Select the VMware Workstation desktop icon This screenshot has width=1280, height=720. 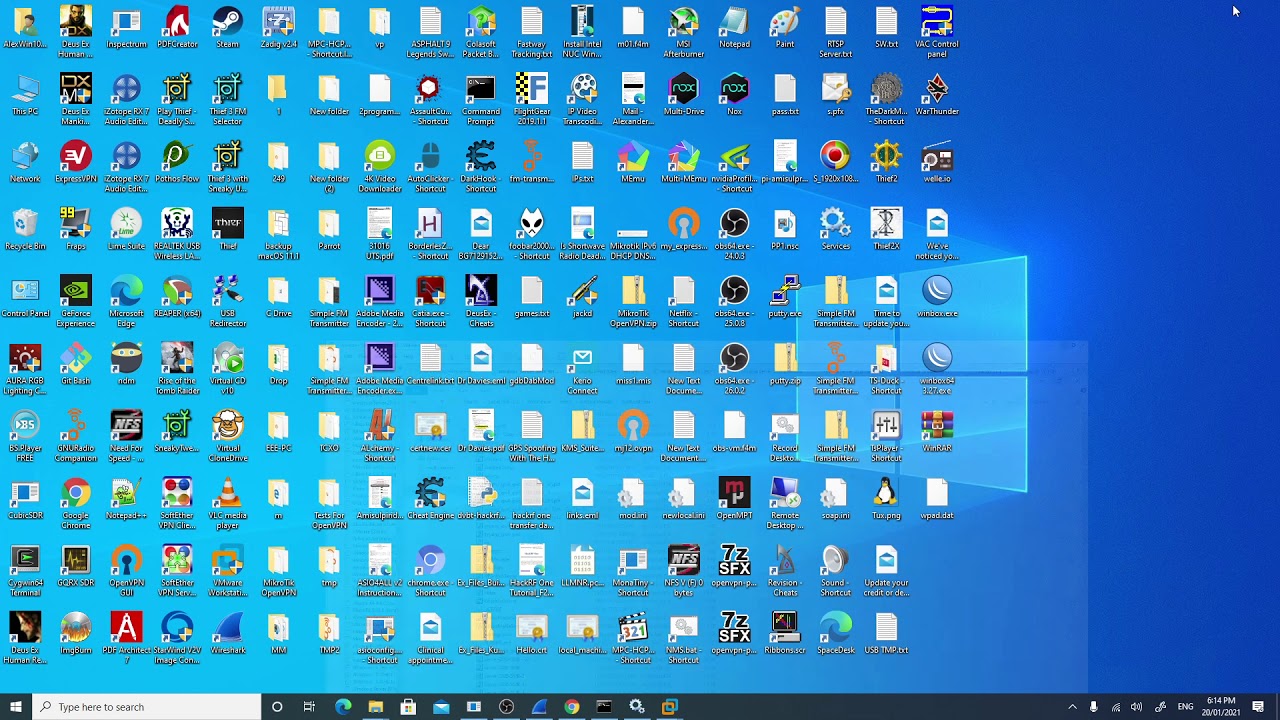[227, 571]
